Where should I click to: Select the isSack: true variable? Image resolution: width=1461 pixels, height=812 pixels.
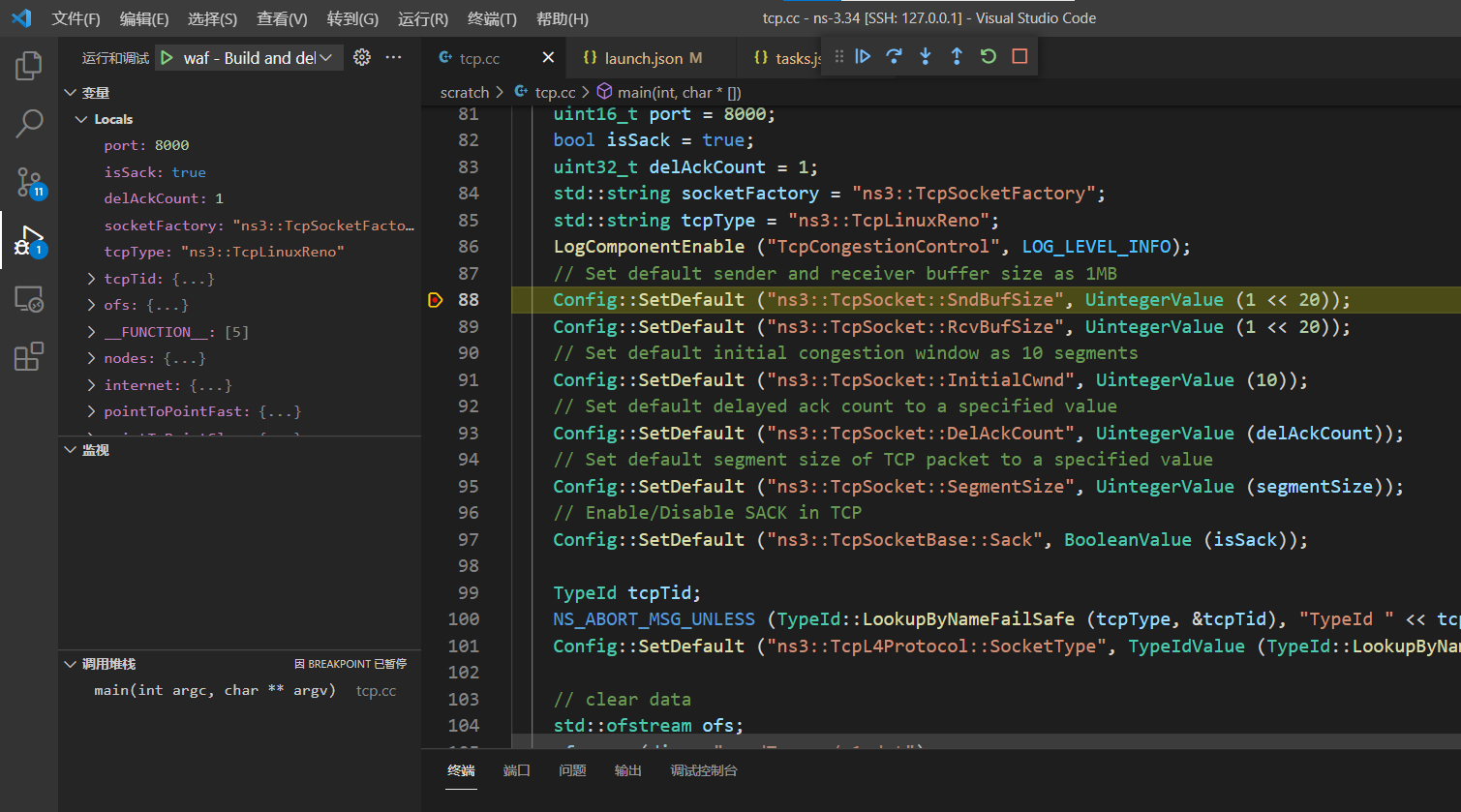click(240, 172)
